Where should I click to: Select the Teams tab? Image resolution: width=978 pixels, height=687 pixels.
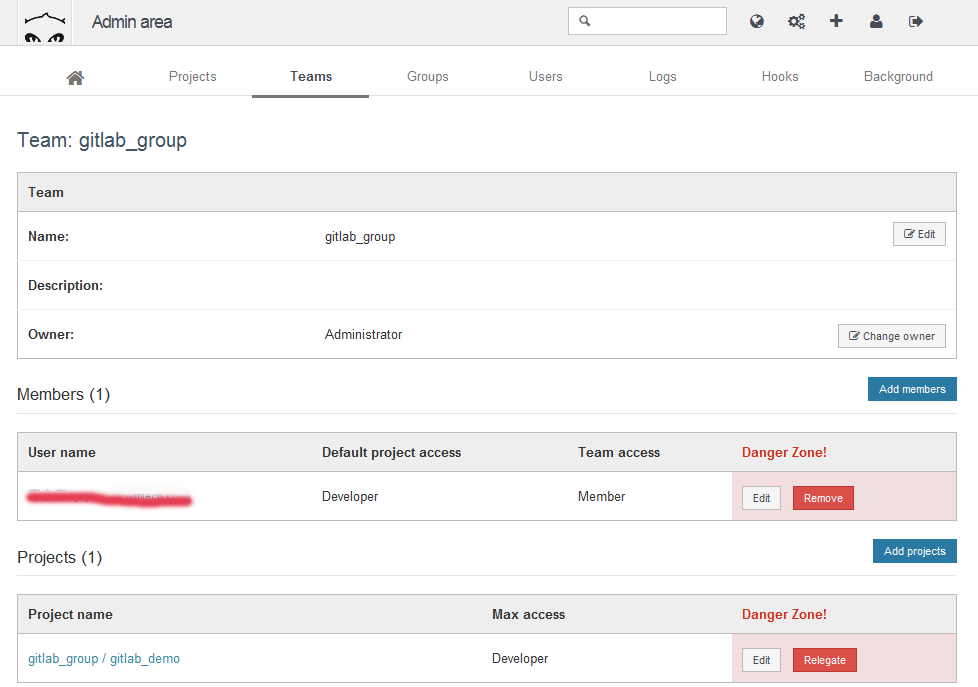tap(311, 76)
